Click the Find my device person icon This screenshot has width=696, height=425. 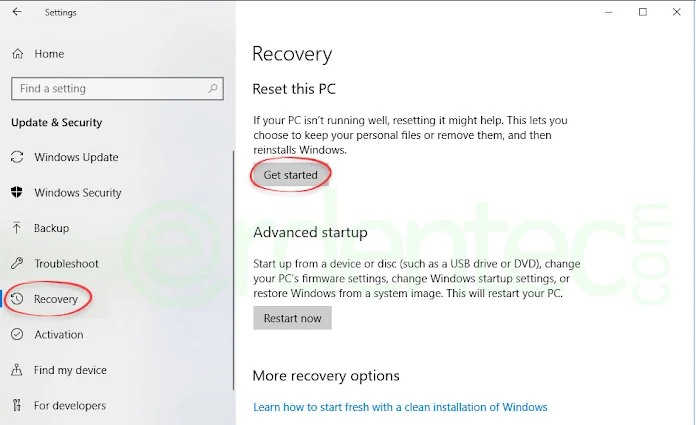click(17, 369)
